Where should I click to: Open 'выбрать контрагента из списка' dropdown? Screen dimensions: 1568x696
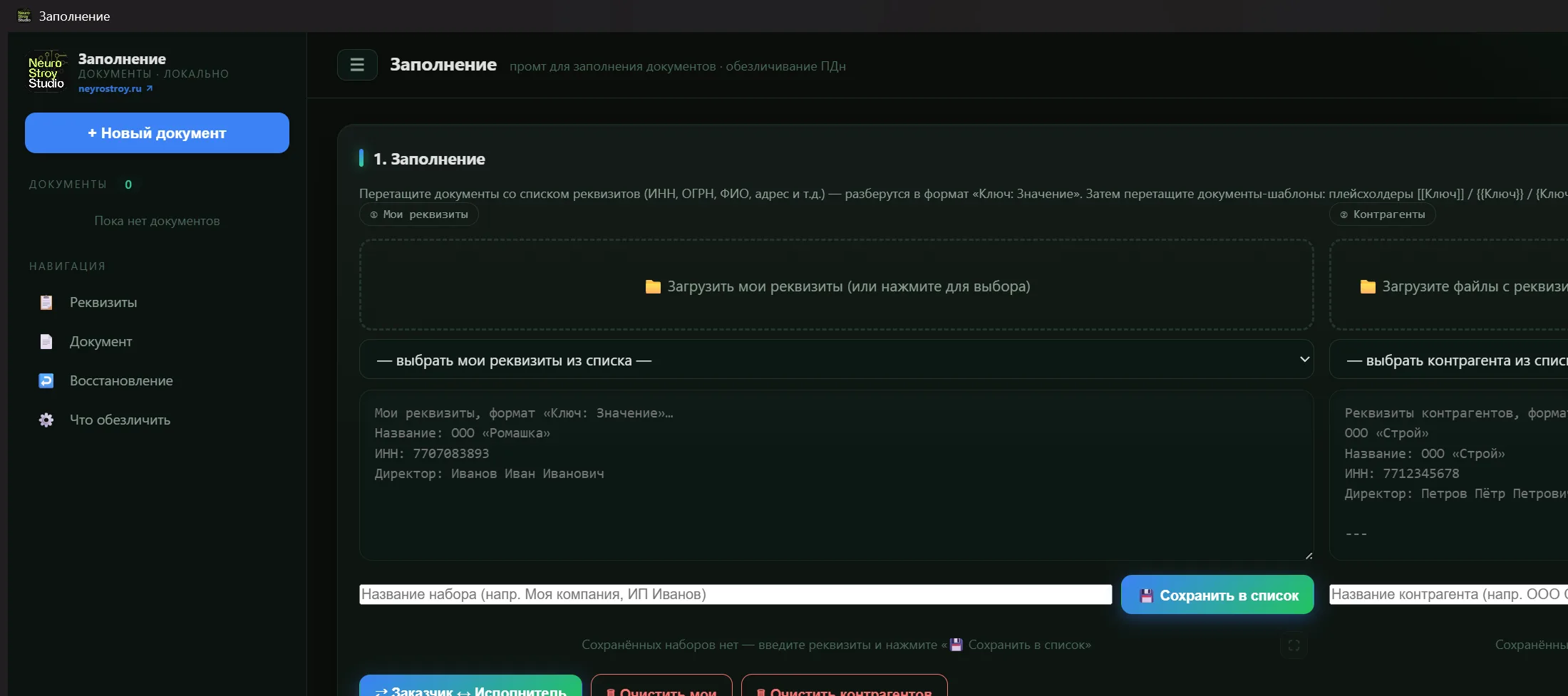[x=1448, y=360]
